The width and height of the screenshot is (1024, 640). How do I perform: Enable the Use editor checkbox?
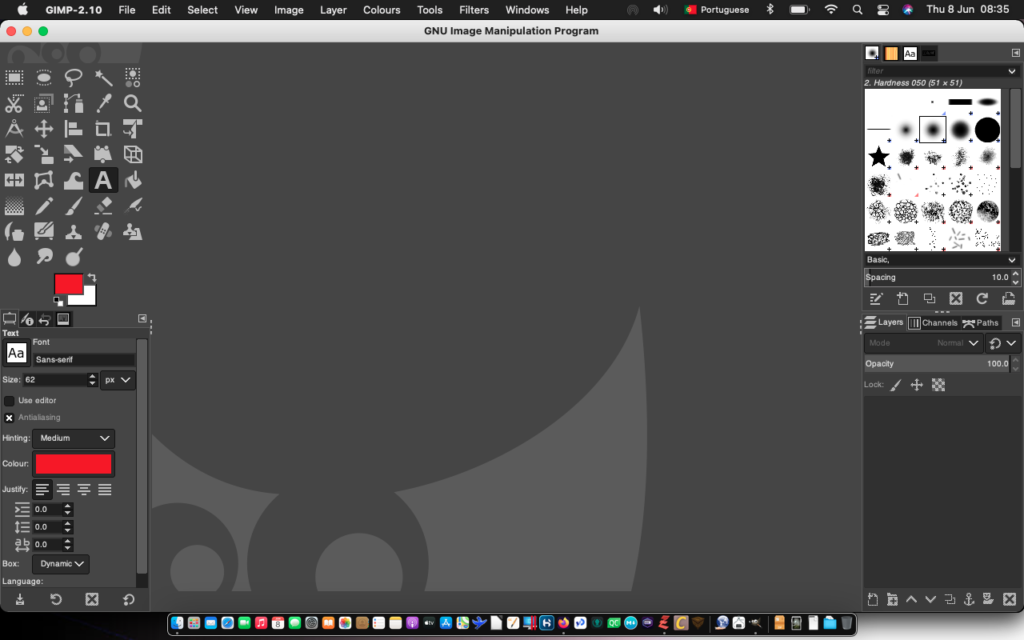tap(10, 400)
